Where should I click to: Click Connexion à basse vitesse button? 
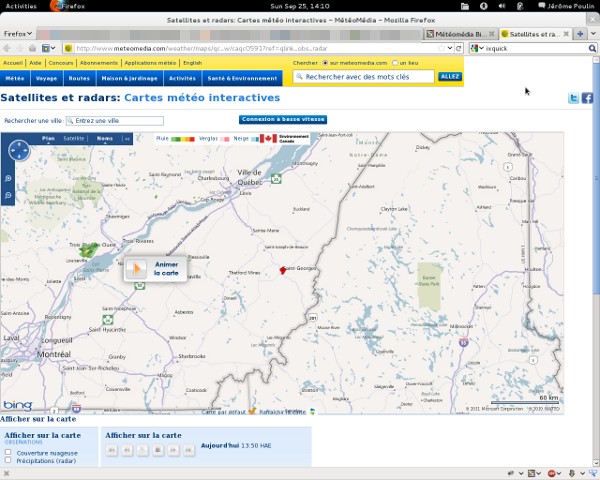pyautogui.click(x=283, y=120)
